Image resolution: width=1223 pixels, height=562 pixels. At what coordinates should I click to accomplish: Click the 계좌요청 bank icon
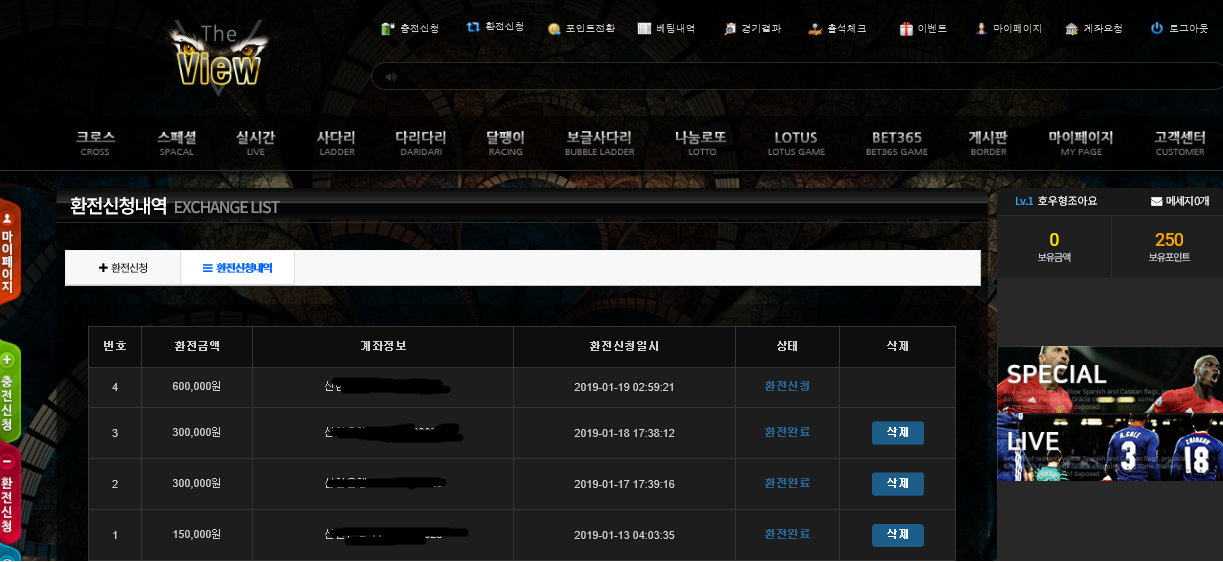1072,29
